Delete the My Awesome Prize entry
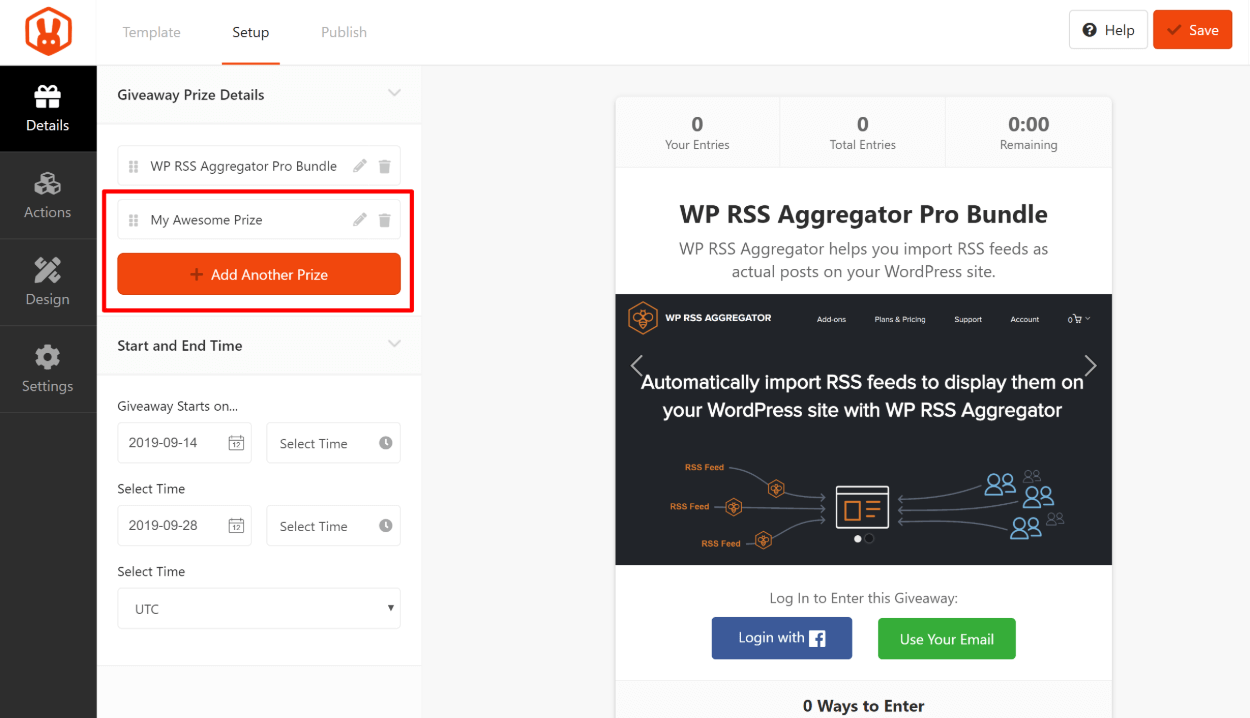1250x718 pixels. [384, 220]
